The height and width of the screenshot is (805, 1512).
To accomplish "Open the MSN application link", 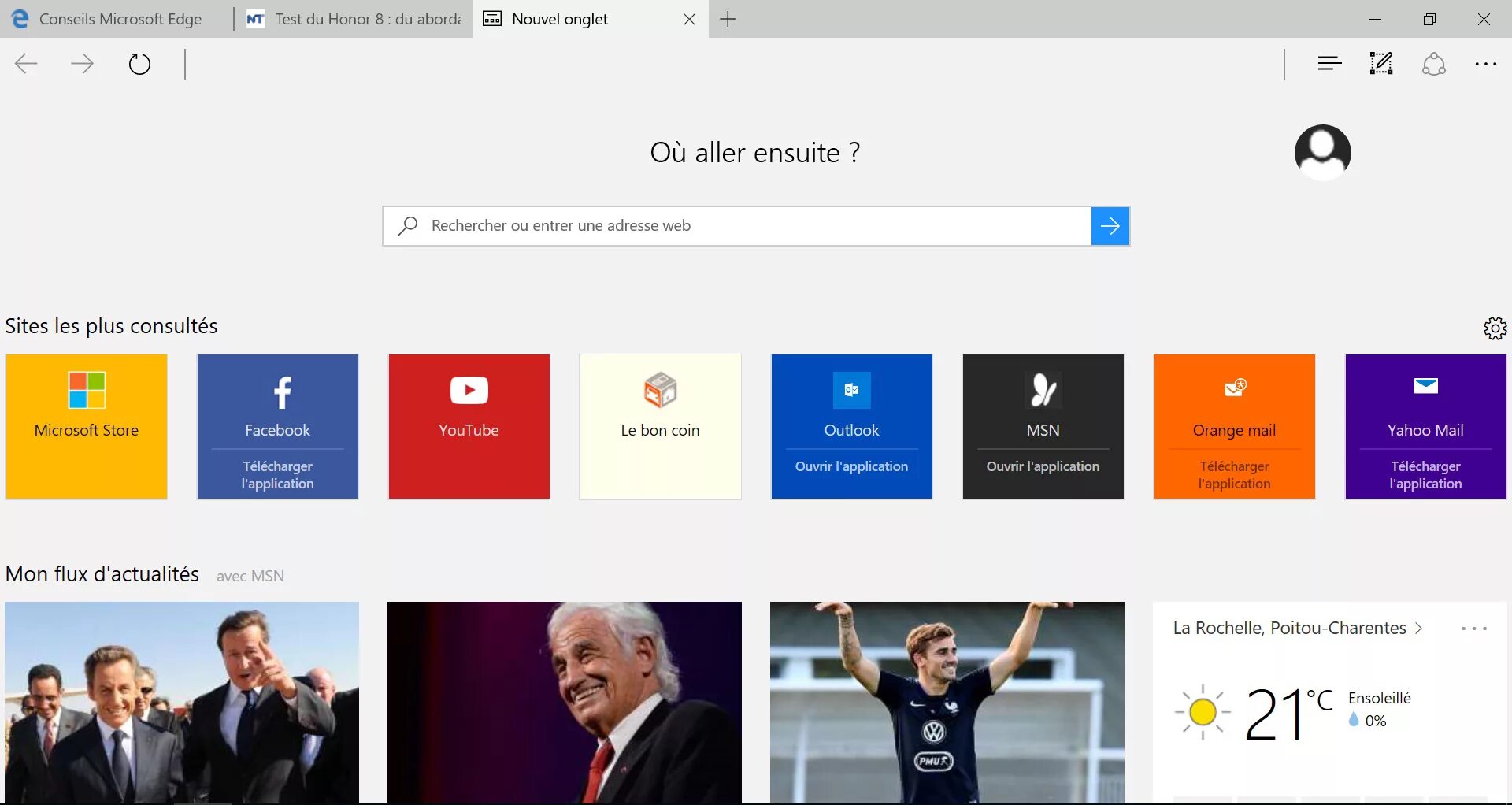I will [1043, 466].
